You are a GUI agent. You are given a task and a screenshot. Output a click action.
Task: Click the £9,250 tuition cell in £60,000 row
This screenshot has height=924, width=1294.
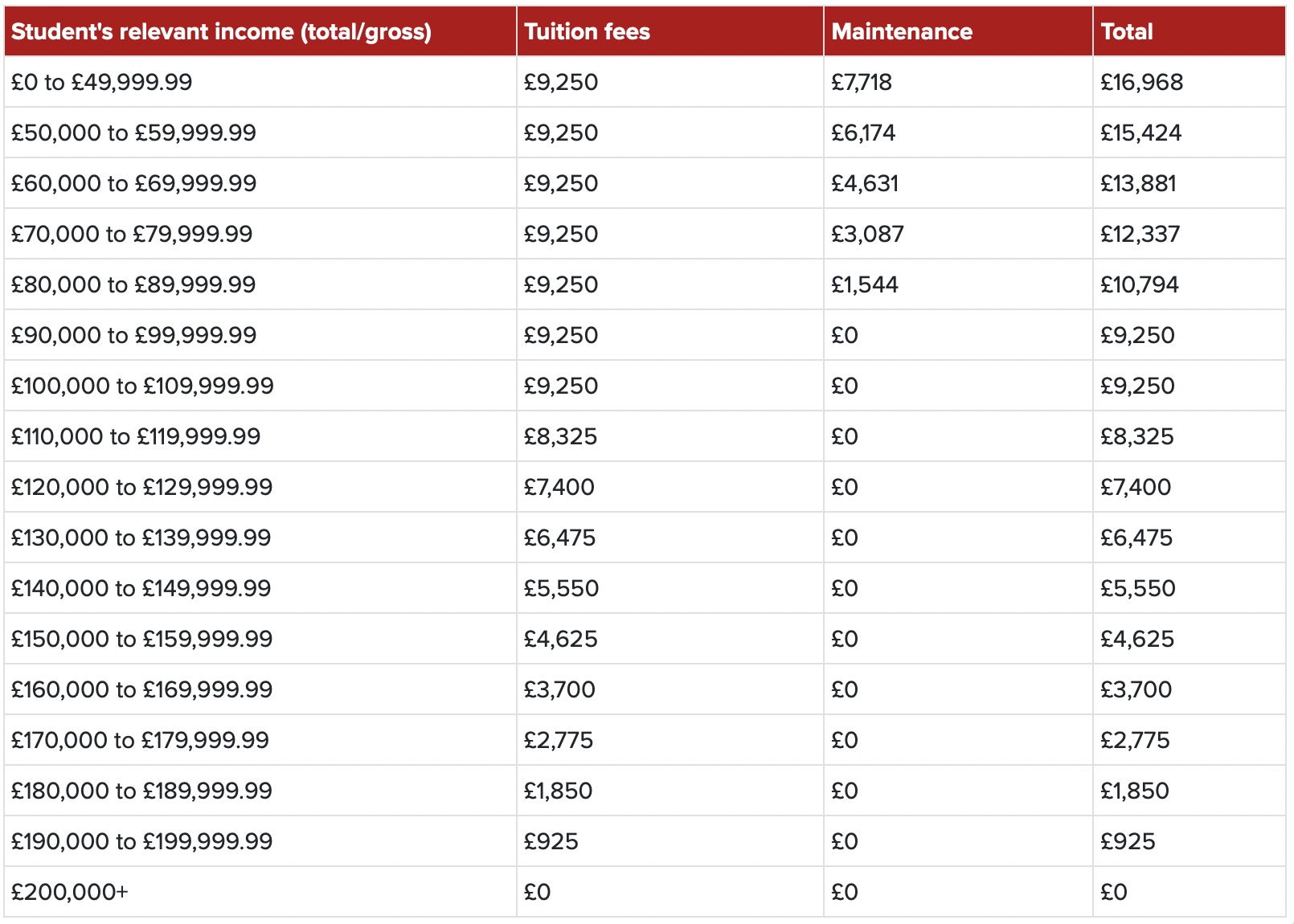click(x=670, y=183)
